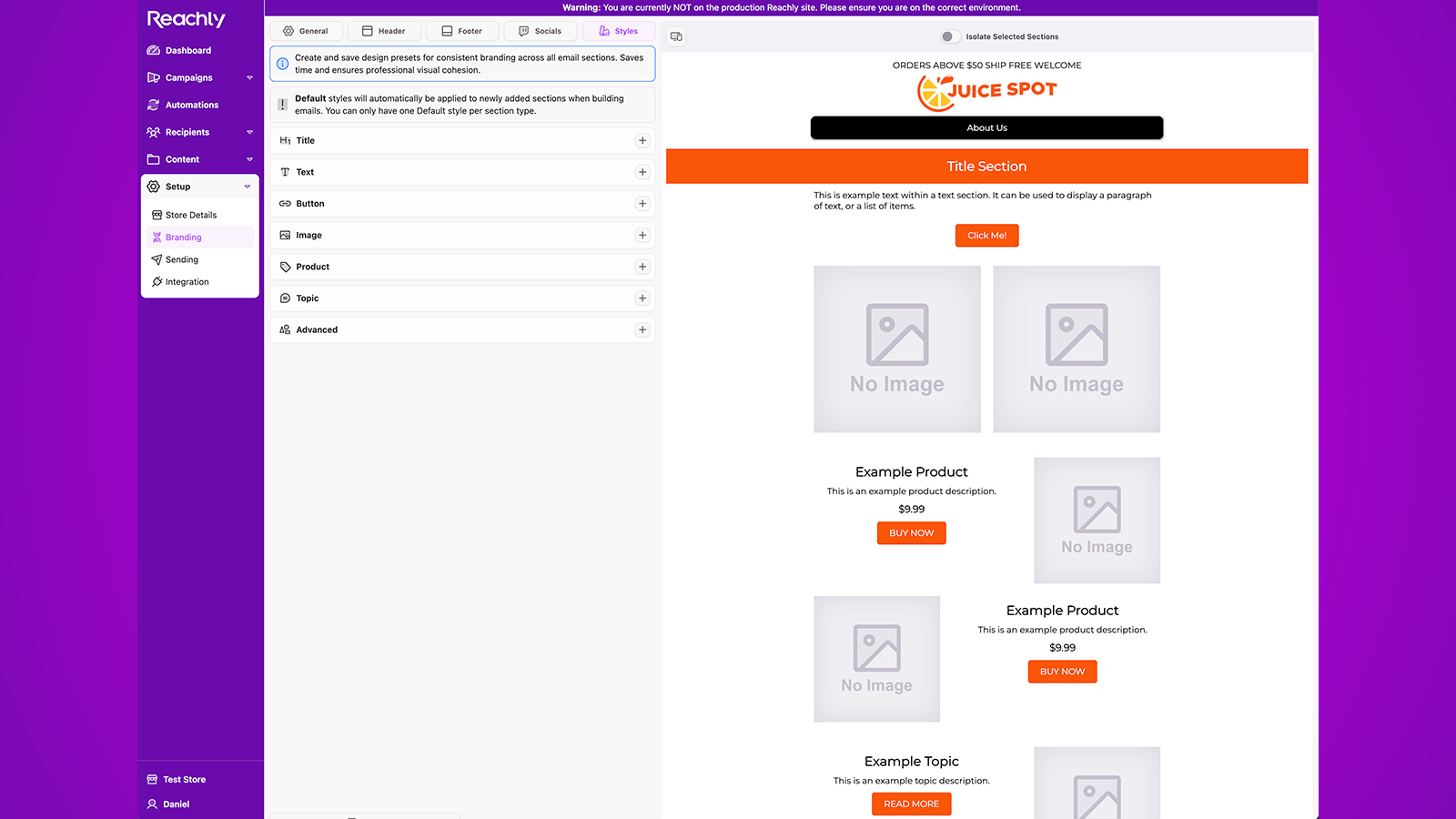Collapse the Setup menu arrow
The height and width of the screenshot is (819, 1456).
[x=248, y=187]
